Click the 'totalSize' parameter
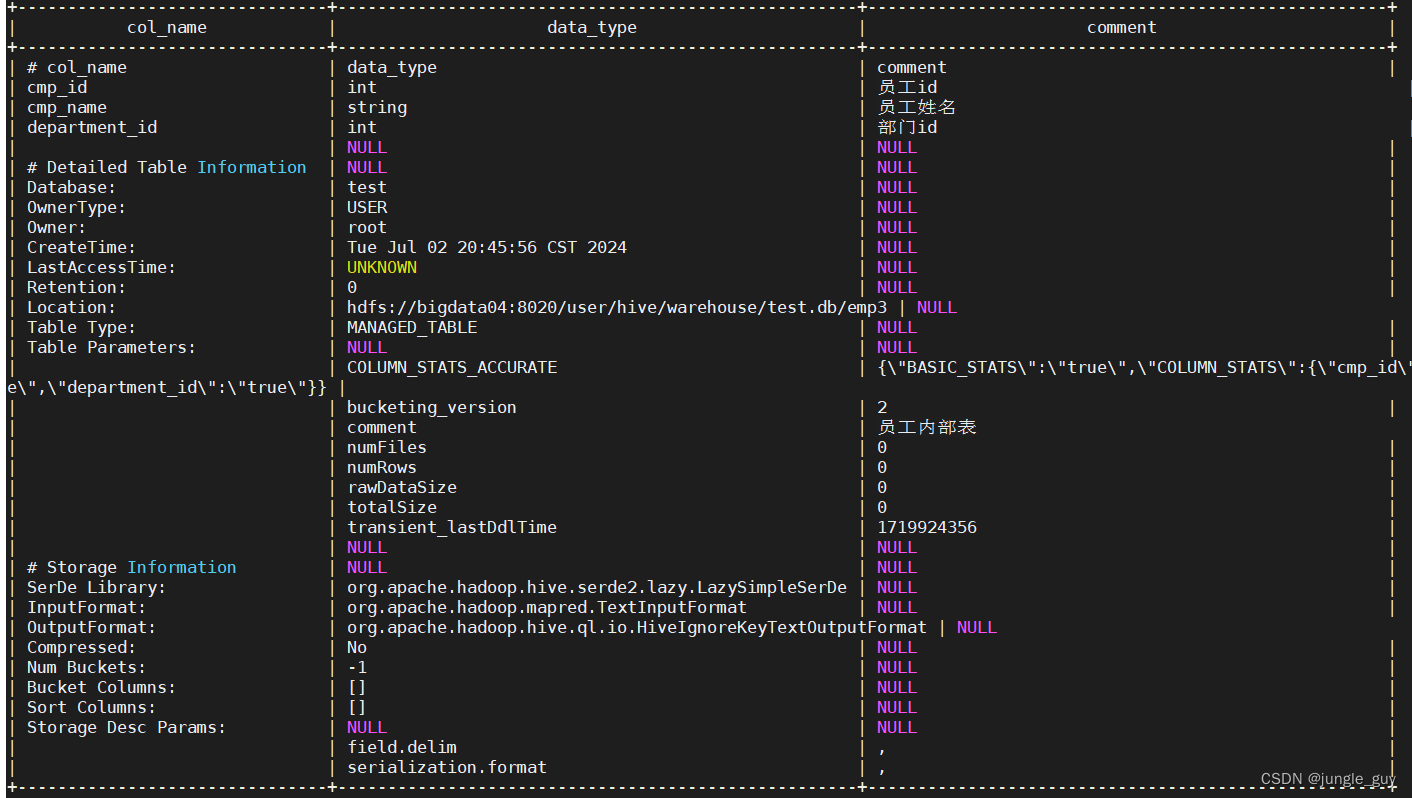The image size is (1412, 798). coord(392,508)
